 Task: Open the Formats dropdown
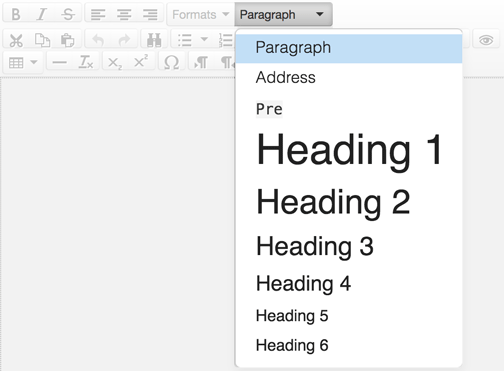201,14
